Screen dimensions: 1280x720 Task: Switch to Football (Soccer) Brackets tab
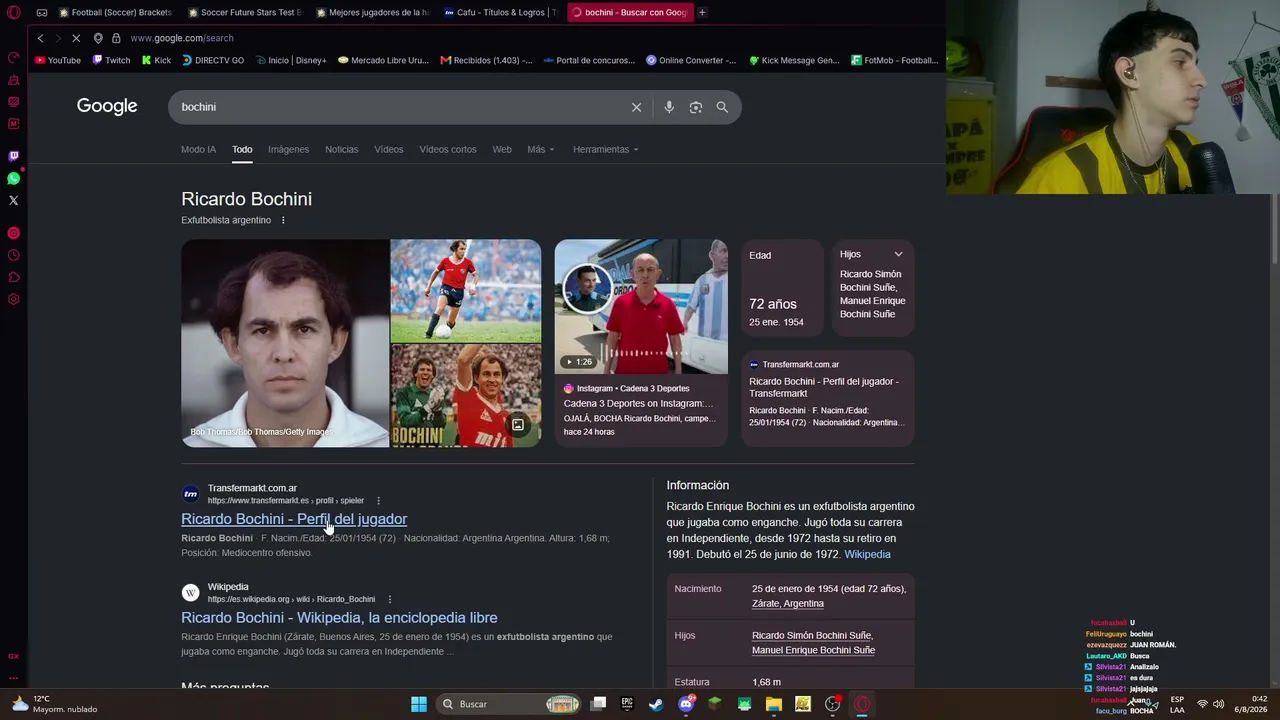tap(116, 12)
